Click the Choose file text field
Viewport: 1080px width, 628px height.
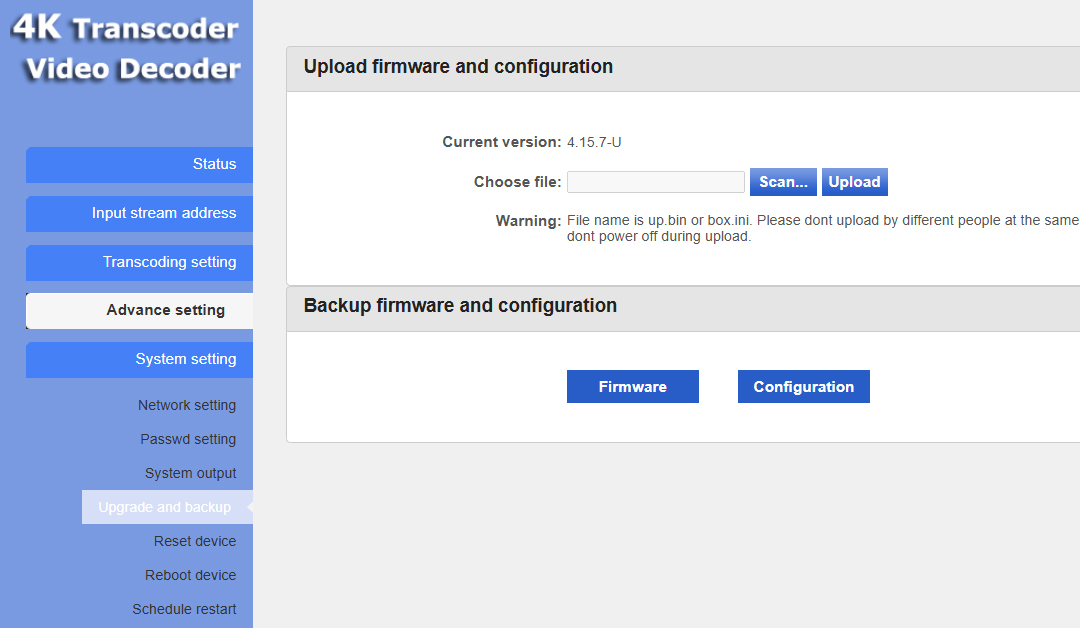tap(656, 182)
